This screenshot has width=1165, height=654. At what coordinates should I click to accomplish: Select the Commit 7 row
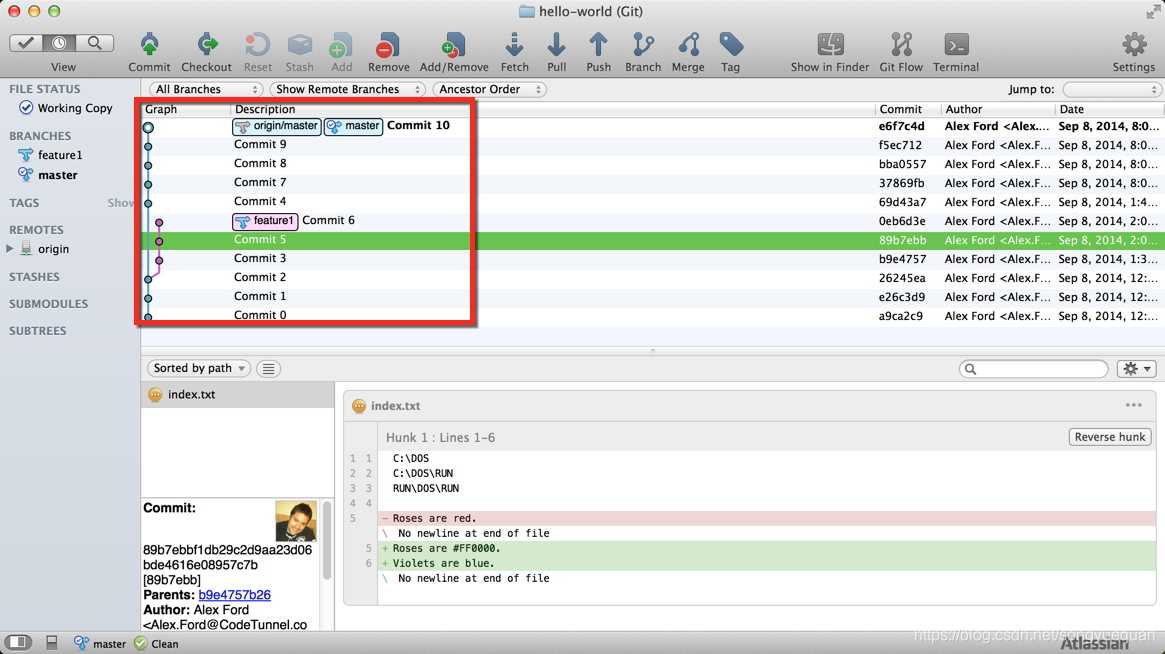coord(652,183)
